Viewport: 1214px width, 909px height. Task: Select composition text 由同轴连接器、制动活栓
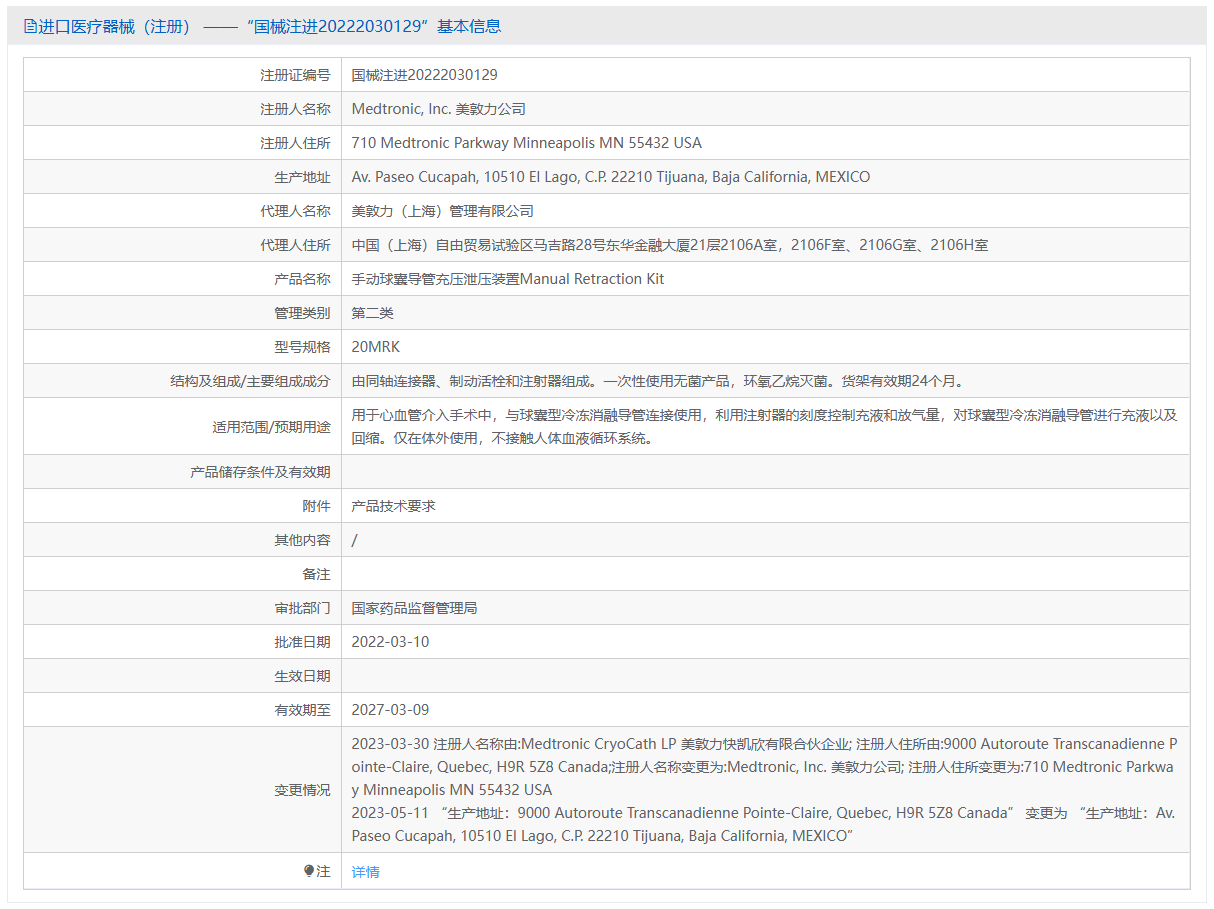658,381
